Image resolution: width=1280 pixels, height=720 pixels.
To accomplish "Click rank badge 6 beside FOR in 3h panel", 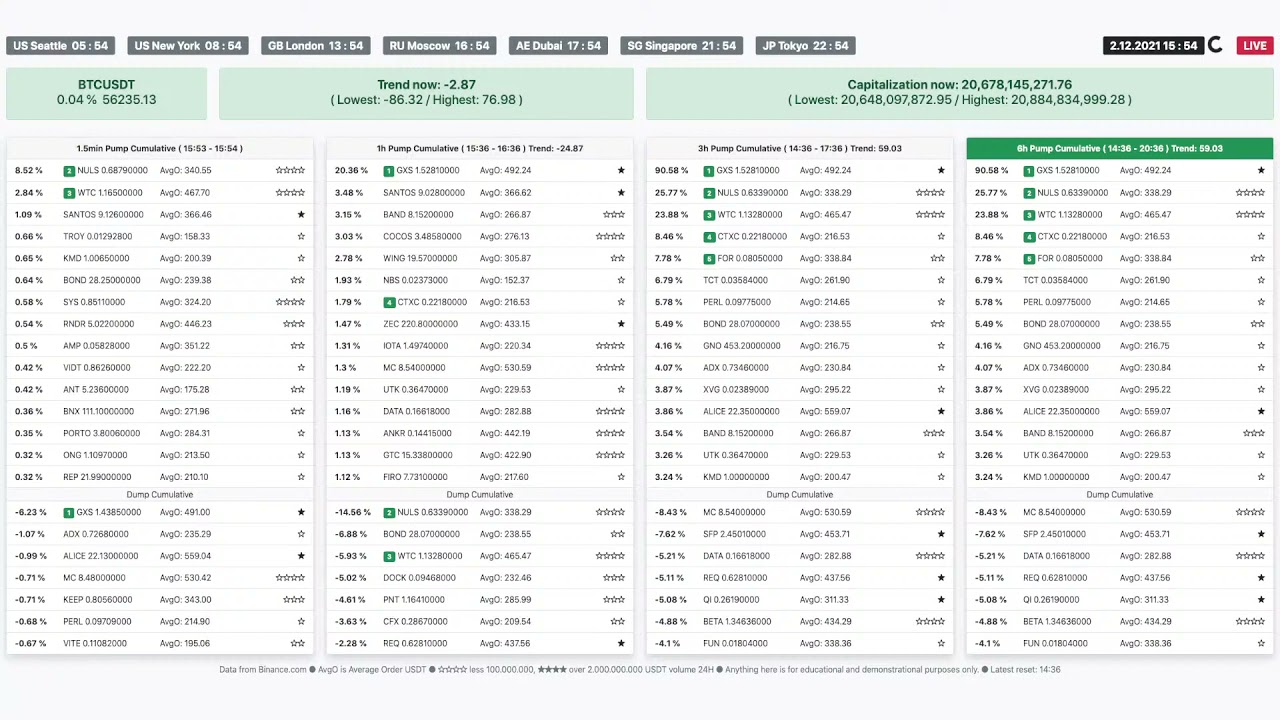I will (x=709, y=258).
